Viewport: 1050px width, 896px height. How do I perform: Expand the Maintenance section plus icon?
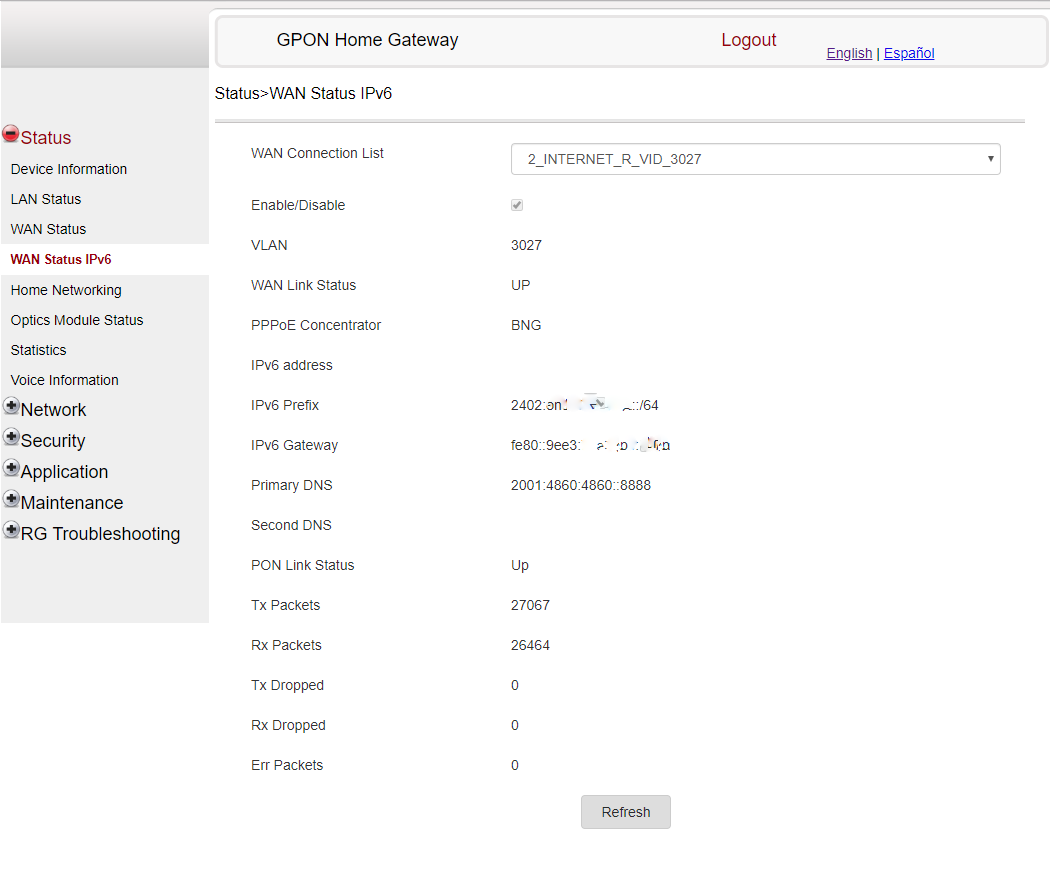click(12, 499)
